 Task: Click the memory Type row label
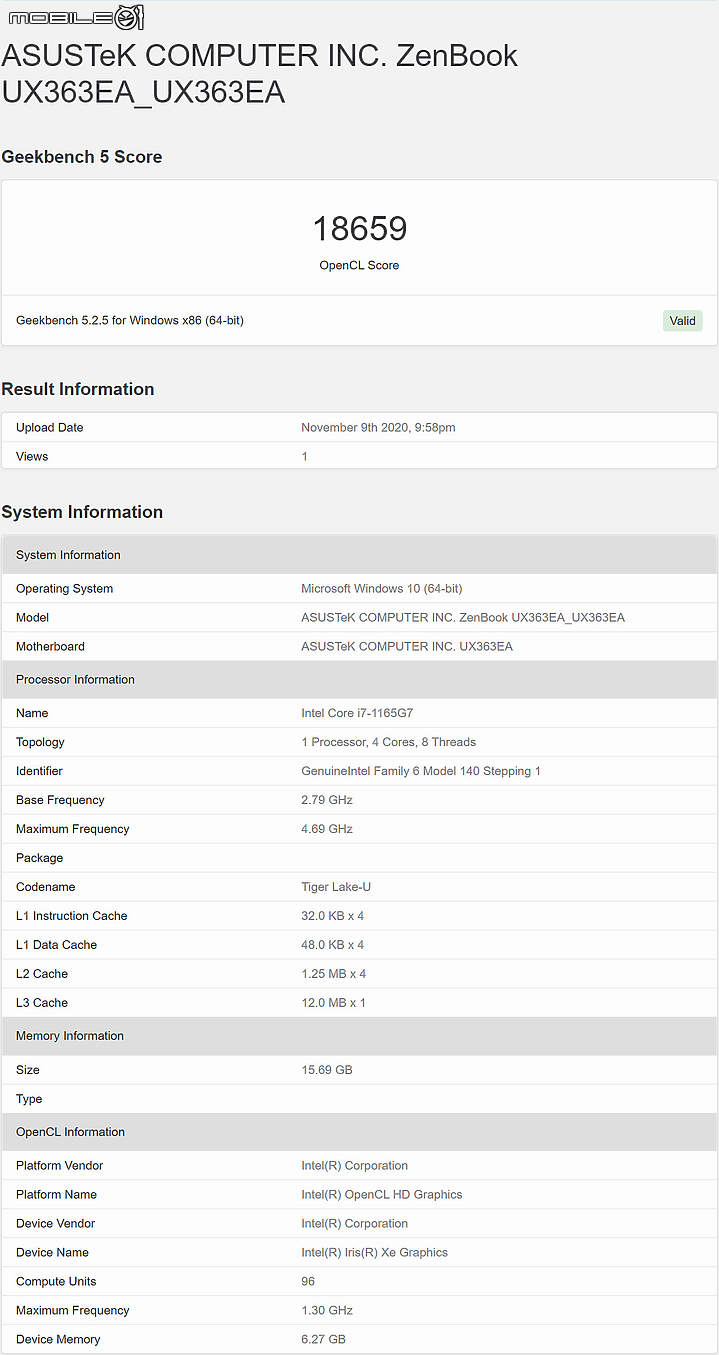tap(29, 1100)
